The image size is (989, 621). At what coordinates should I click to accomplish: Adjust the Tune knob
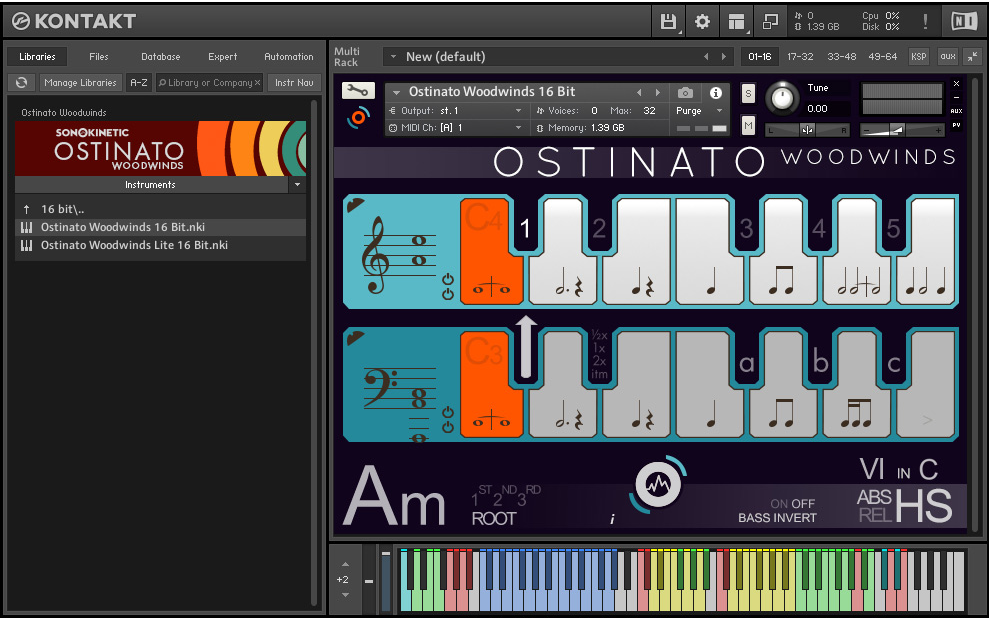pyautogui.click(x=782, y=98)
